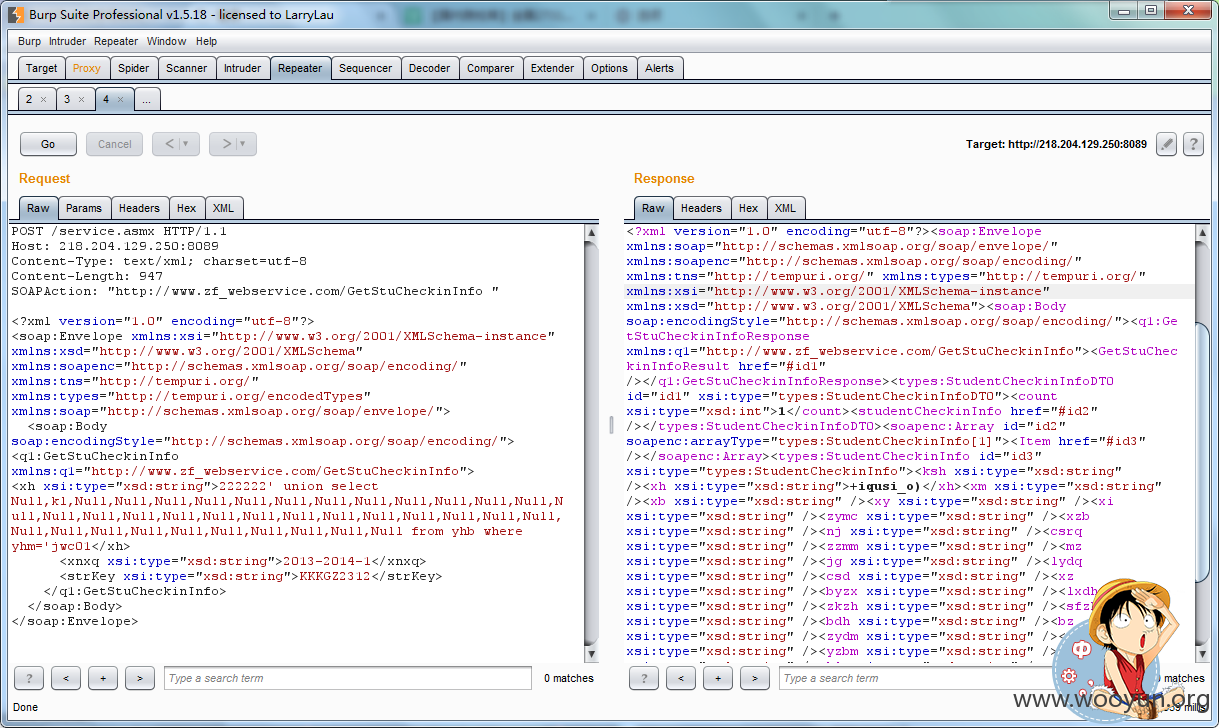The image size is (1219, 728).
Task: Click the strKey KKKGZ2312 line
Action: point(251,576)
